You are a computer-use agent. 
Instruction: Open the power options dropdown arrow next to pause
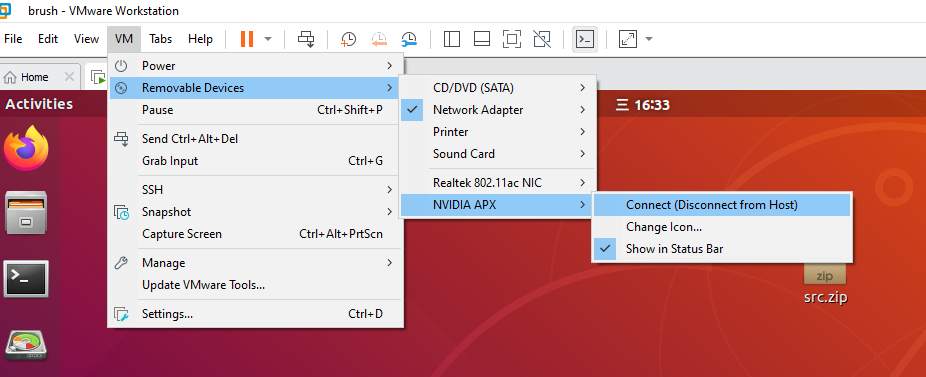268,39
